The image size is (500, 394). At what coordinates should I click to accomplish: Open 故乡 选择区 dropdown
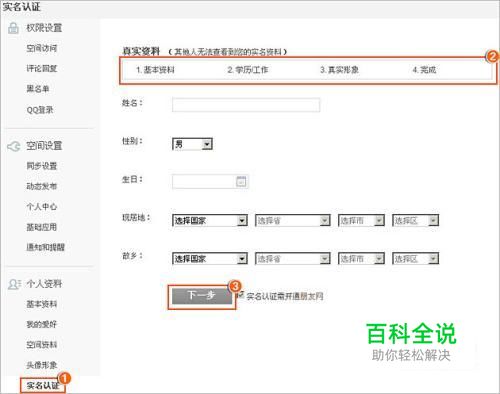pos(416,258)
